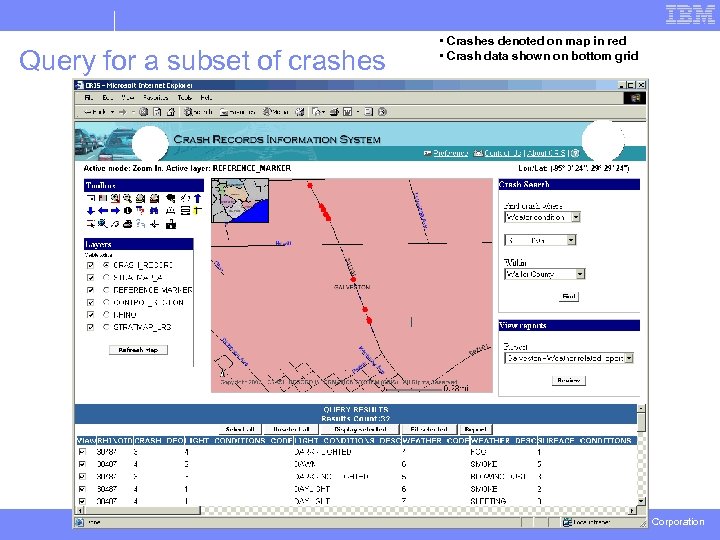720x540 pixels.
Task: Uncheck the REFERENCE_MARKER layer checkbox
Action: pyautogui.click(x=90, y=290)
